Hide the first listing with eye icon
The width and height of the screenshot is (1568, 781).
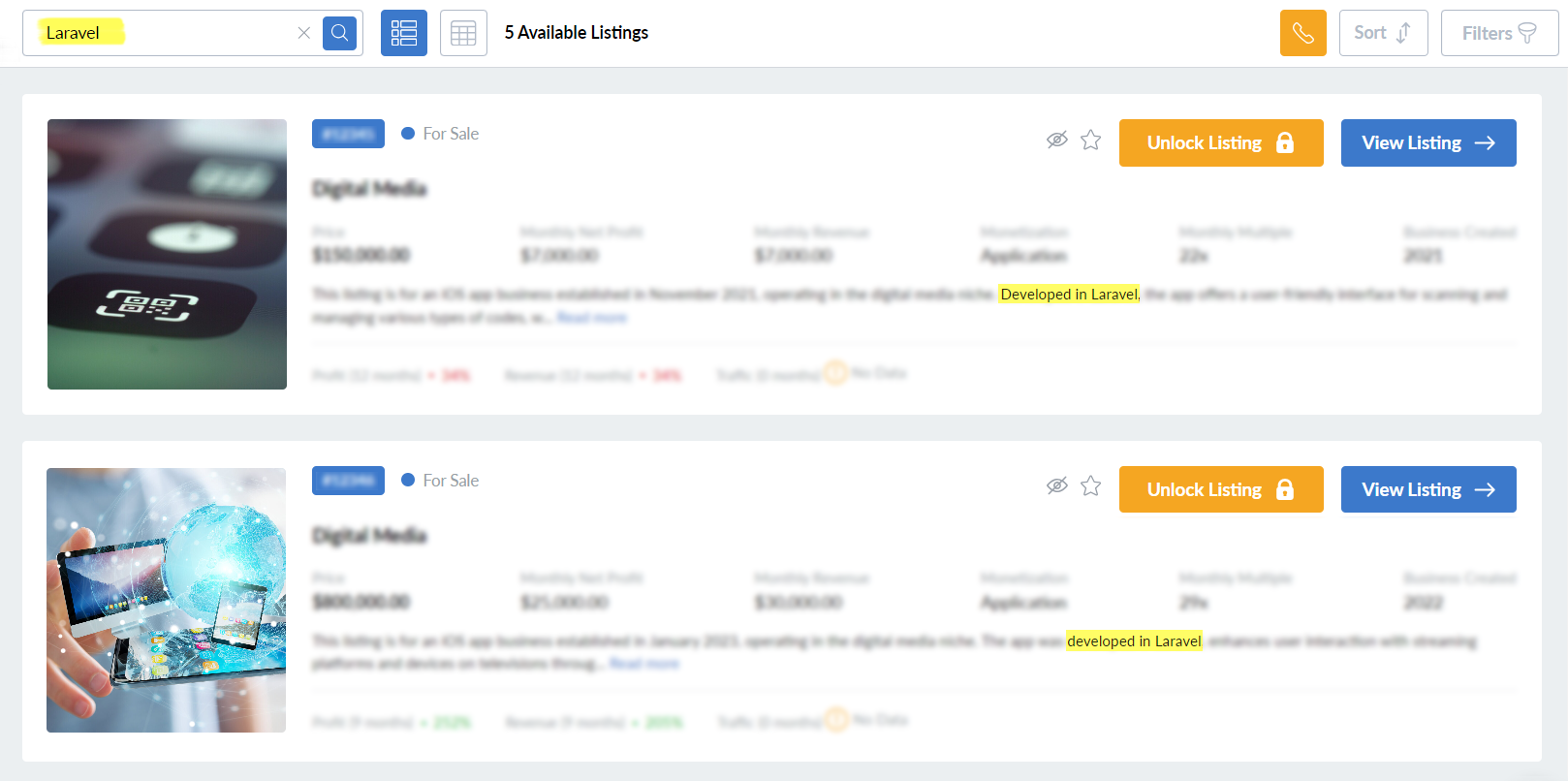[x=1056, y=140]
